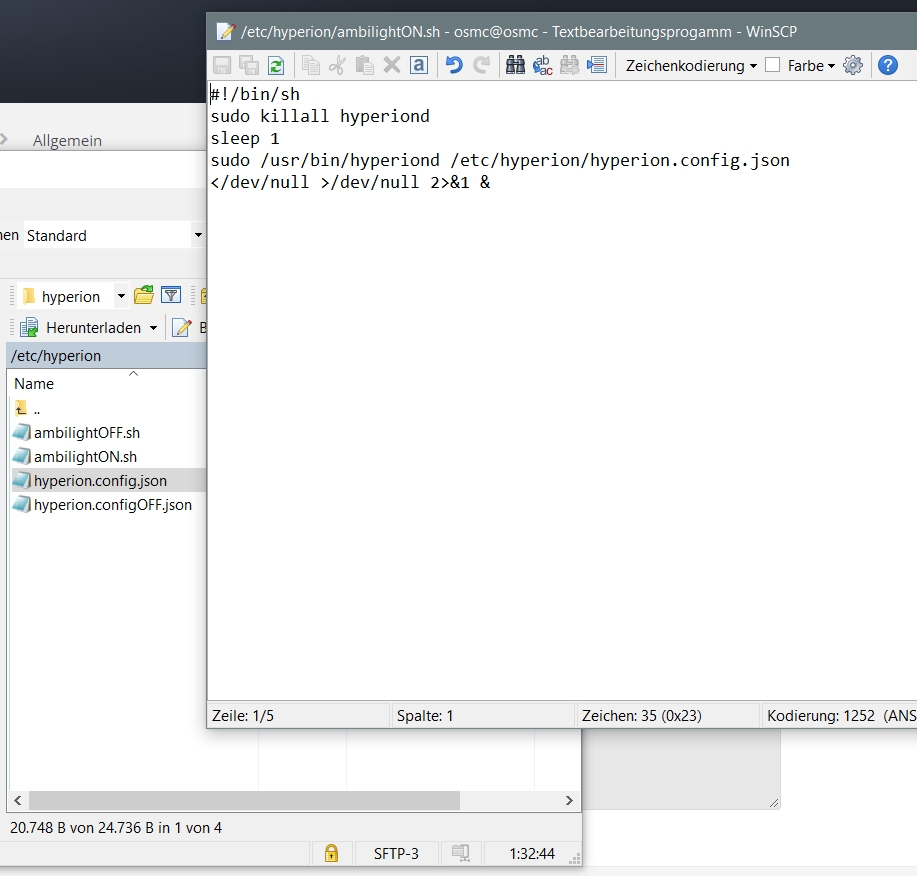Open the hyperion directory dropdown
This screenshot has height=876, width=917.
pyautogui.click(x=122, y=296)
